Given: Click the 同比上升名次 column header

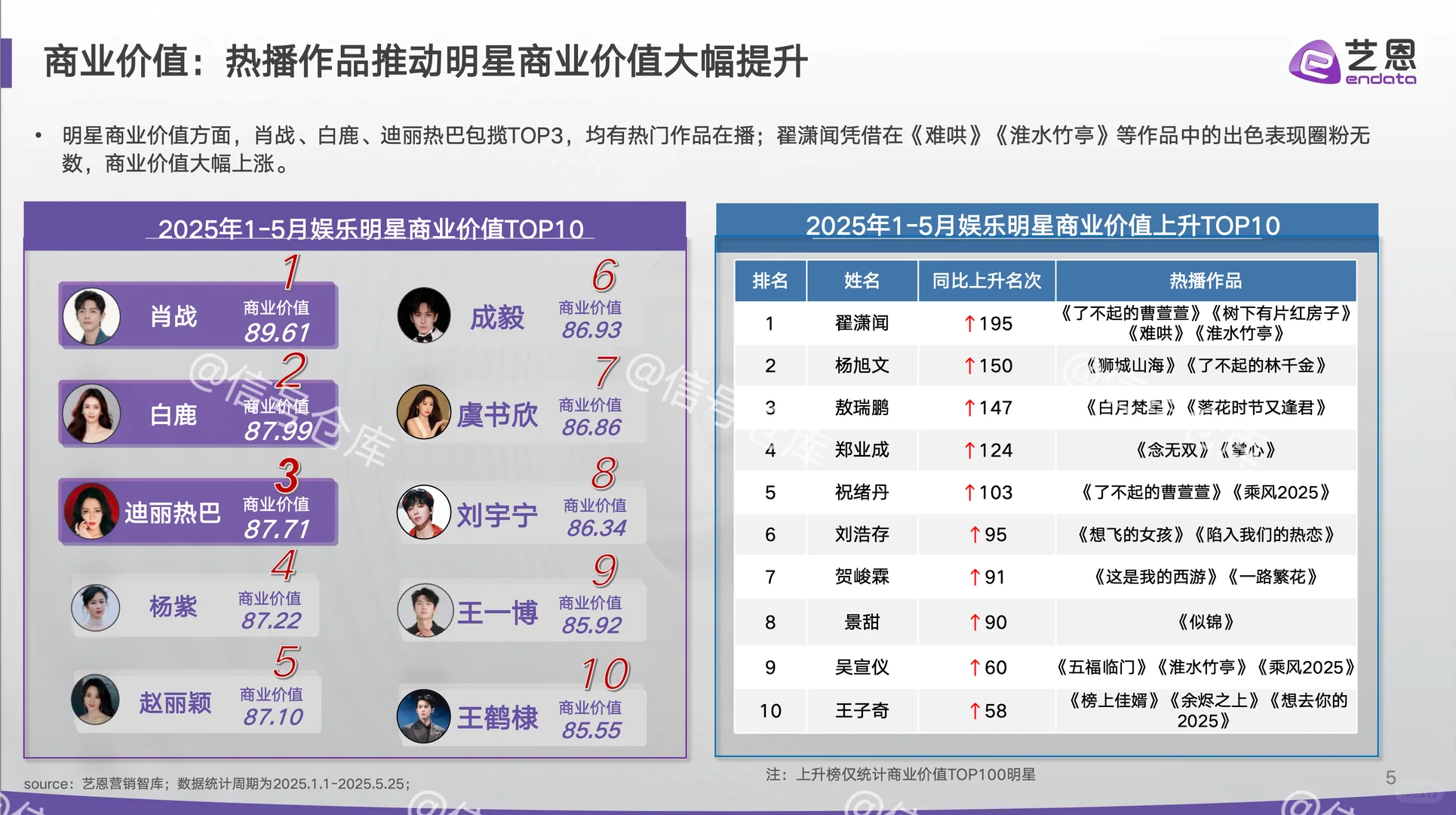Looking at the screenshot, I should click(986, 281).
